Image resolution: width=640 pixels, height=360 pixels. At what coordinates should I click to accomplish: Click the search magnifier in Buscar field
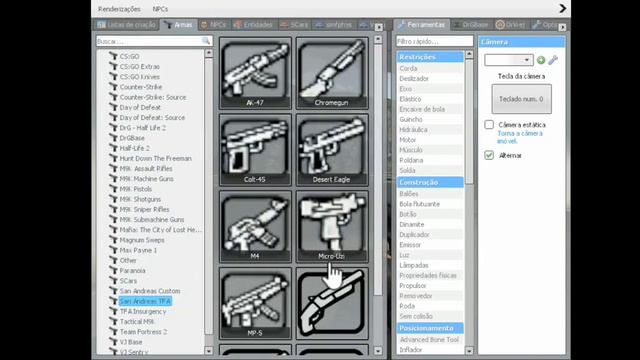point(206,41)
